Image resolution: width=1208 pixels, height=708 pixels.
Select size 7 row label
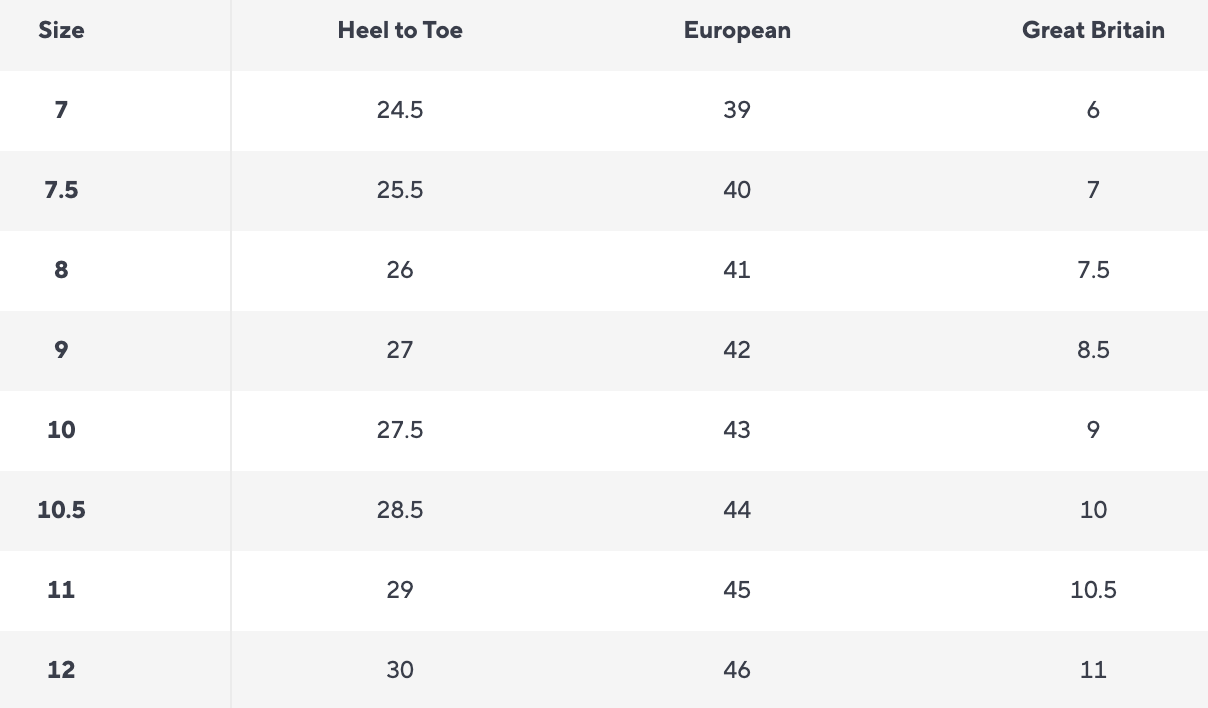pos(61,110)
